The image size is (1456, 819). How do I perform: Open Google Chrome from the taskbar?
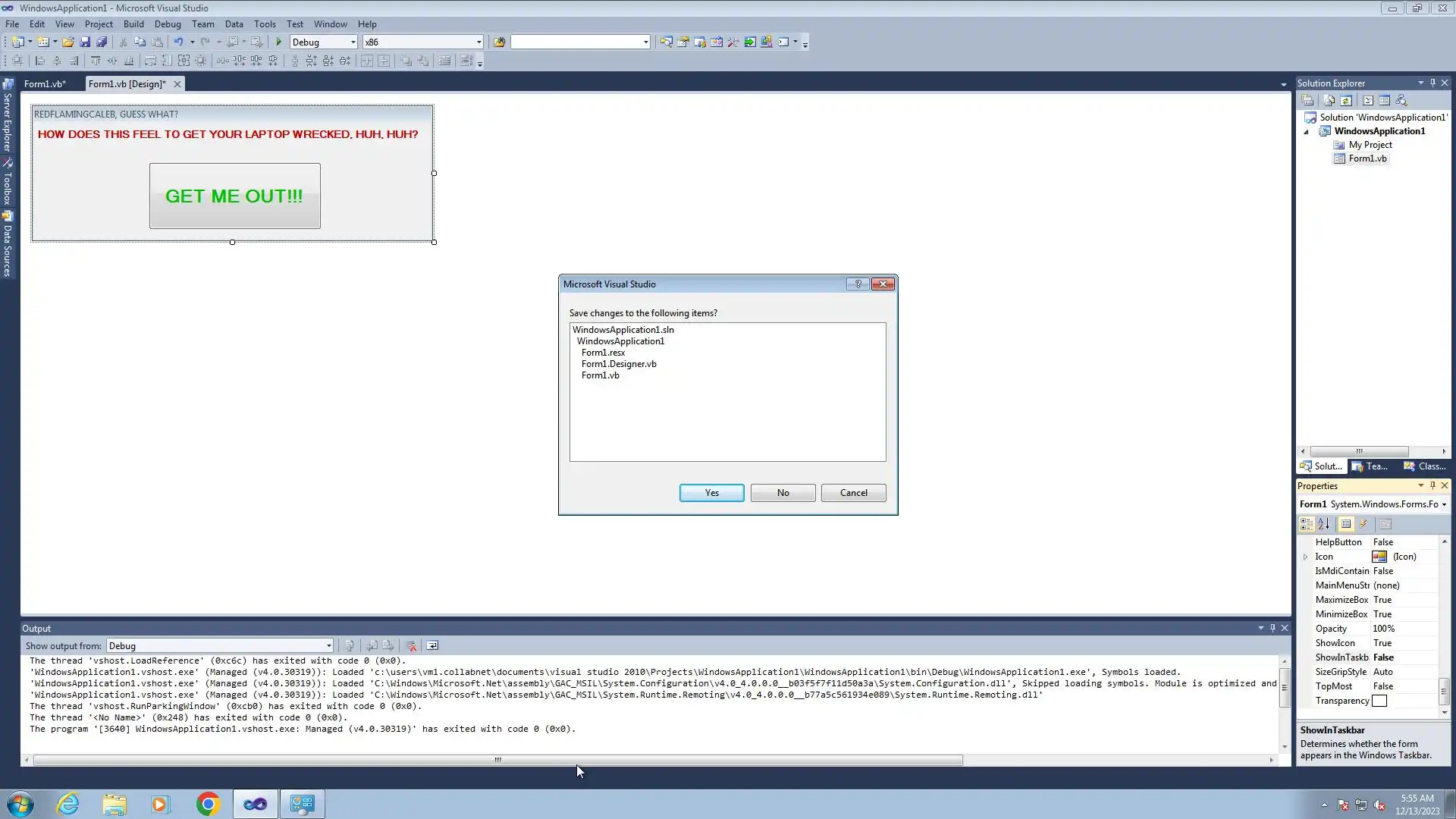pyautogui.click(x=208, y=804)
